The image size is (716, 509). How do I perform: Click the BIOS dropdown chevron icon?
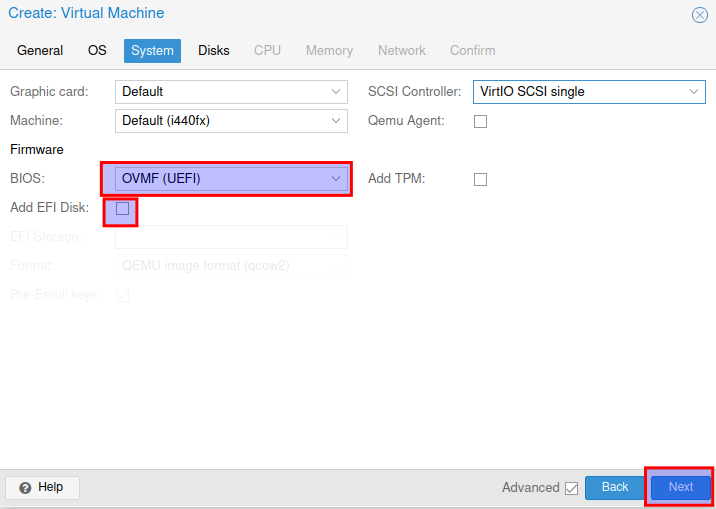[337, 179]
